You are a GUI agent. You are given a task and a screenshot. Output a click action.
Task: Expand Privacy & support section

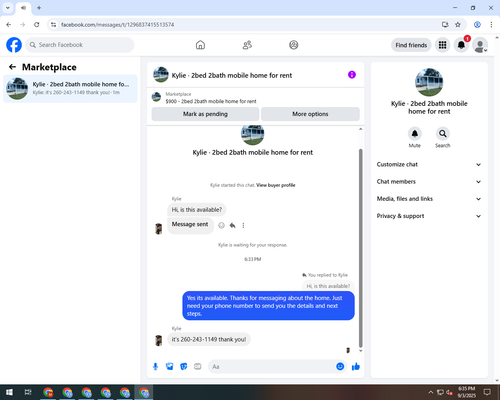(x=429, y=216)
